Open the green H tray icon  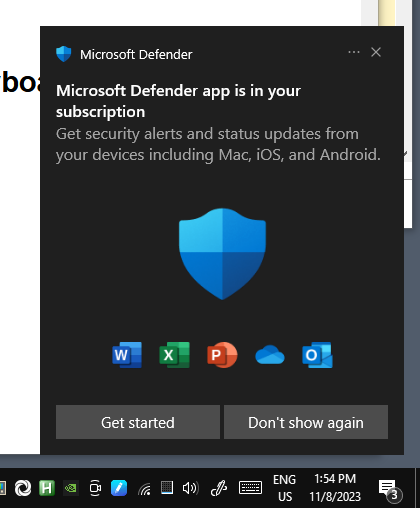pos(47,488)
